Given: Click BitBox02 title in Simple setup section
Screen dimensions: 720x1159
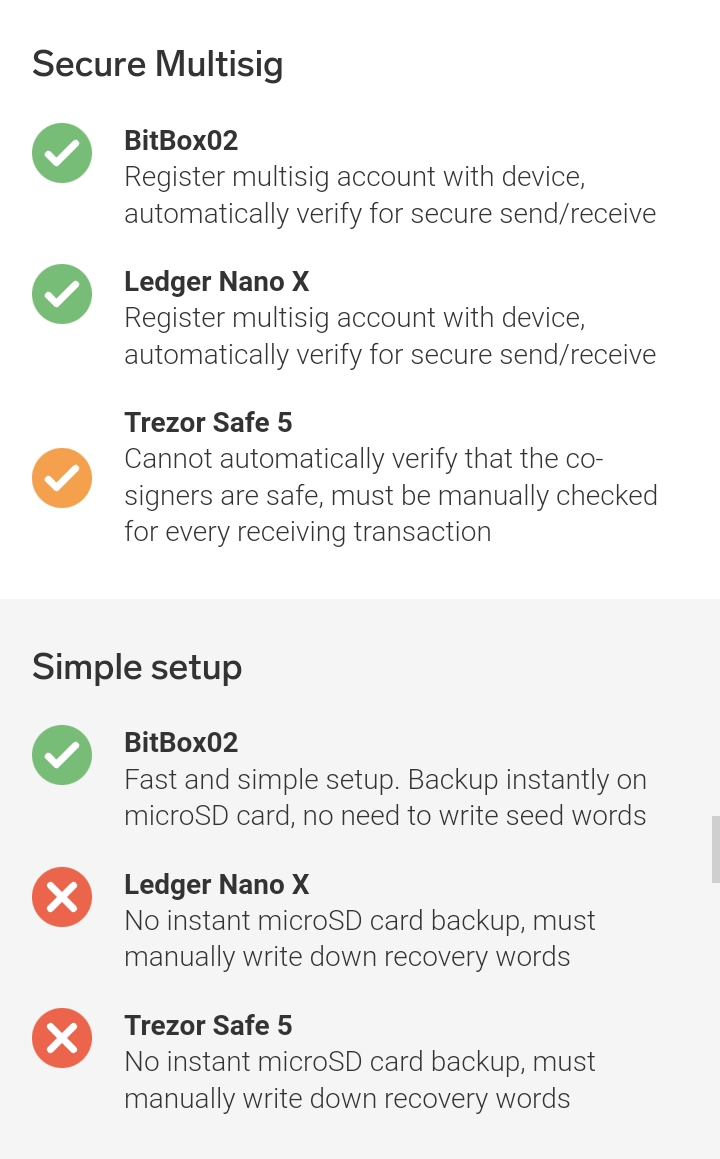Looking at the screenshot, I should 181,743.
